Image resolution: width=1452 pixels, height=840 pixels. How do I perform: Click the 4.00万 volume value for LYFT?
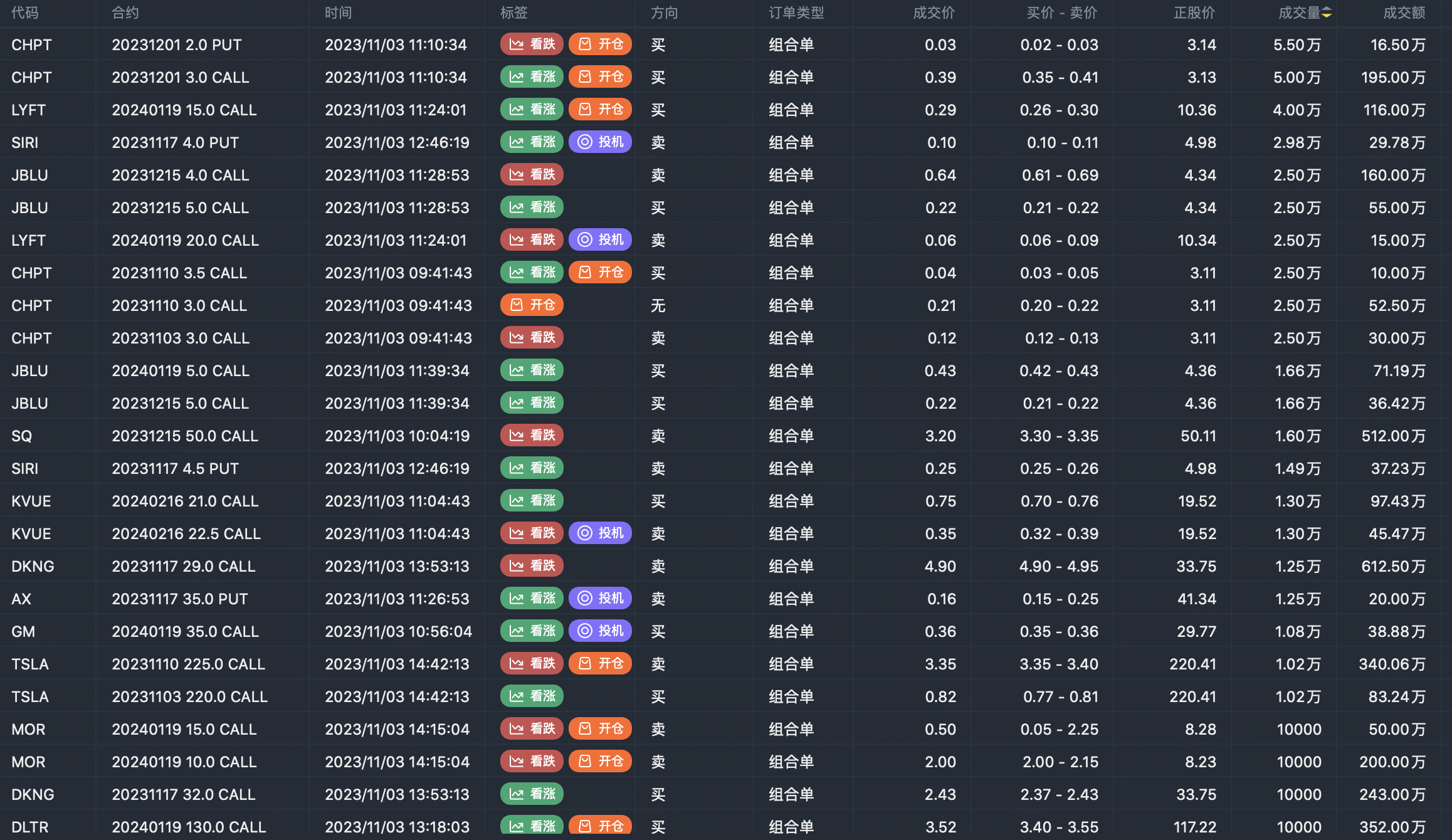pos(1297,110)
